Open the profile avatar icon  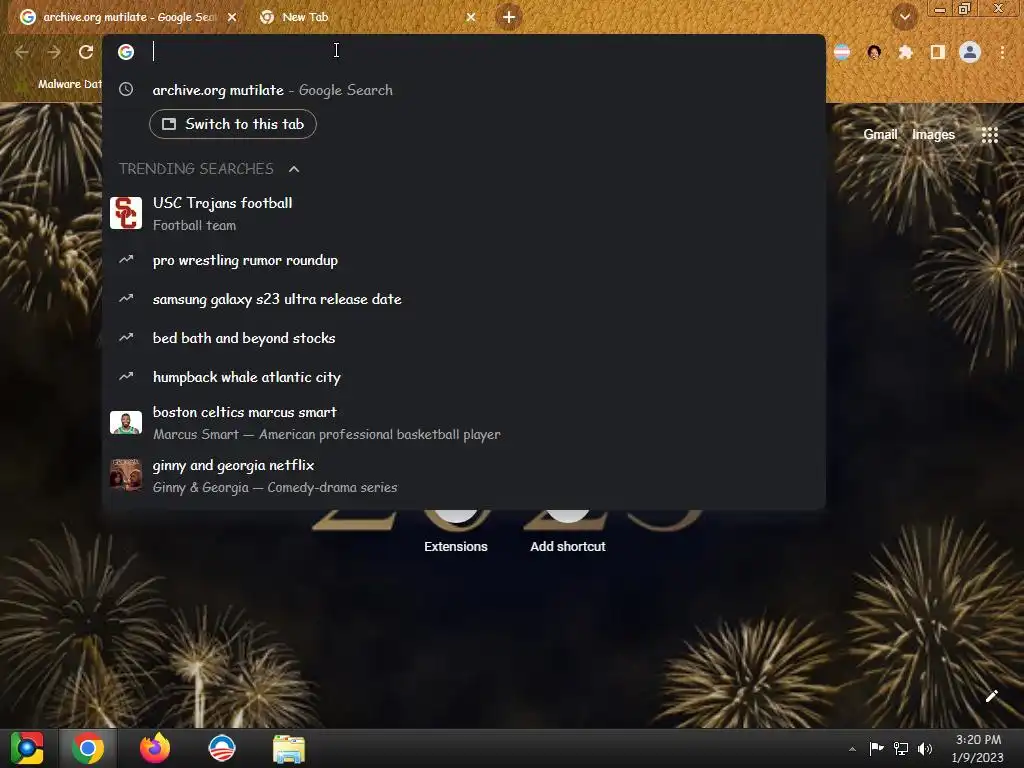970,52
